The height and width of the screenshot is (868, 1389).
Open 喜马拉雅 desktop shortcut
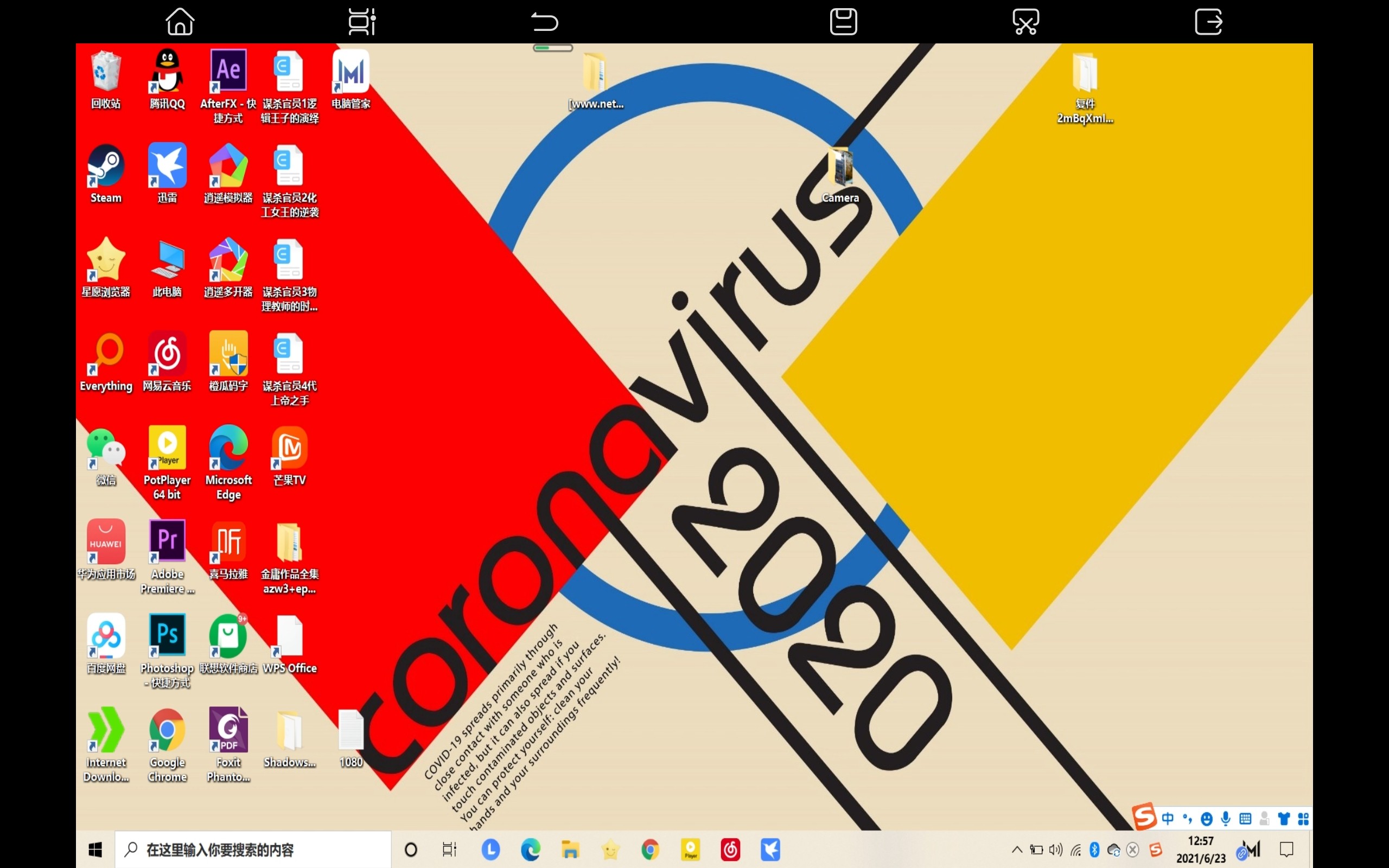(x=228, y=542)
